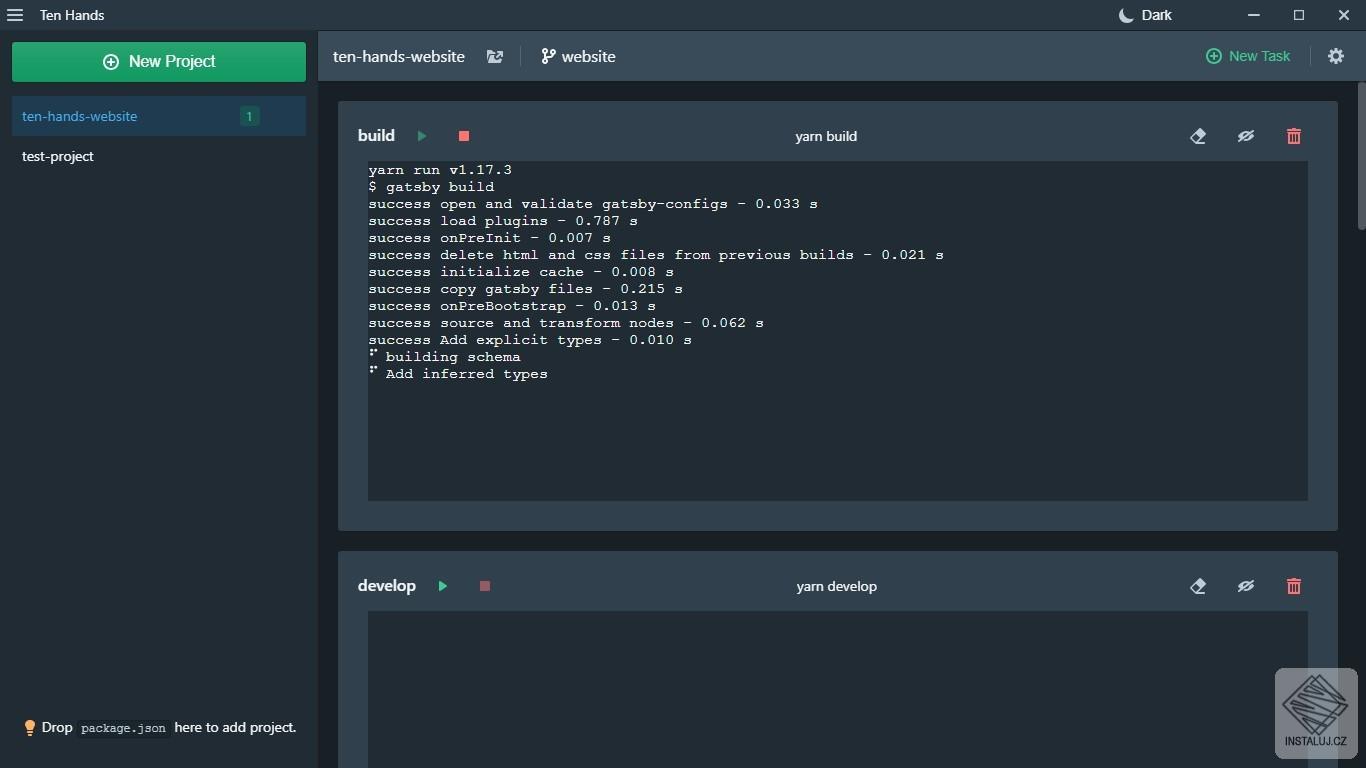Open project folder icon beside ten-hands-website
The height and width of the screenshot is (768, 1366).
click(x=495, y=57)
